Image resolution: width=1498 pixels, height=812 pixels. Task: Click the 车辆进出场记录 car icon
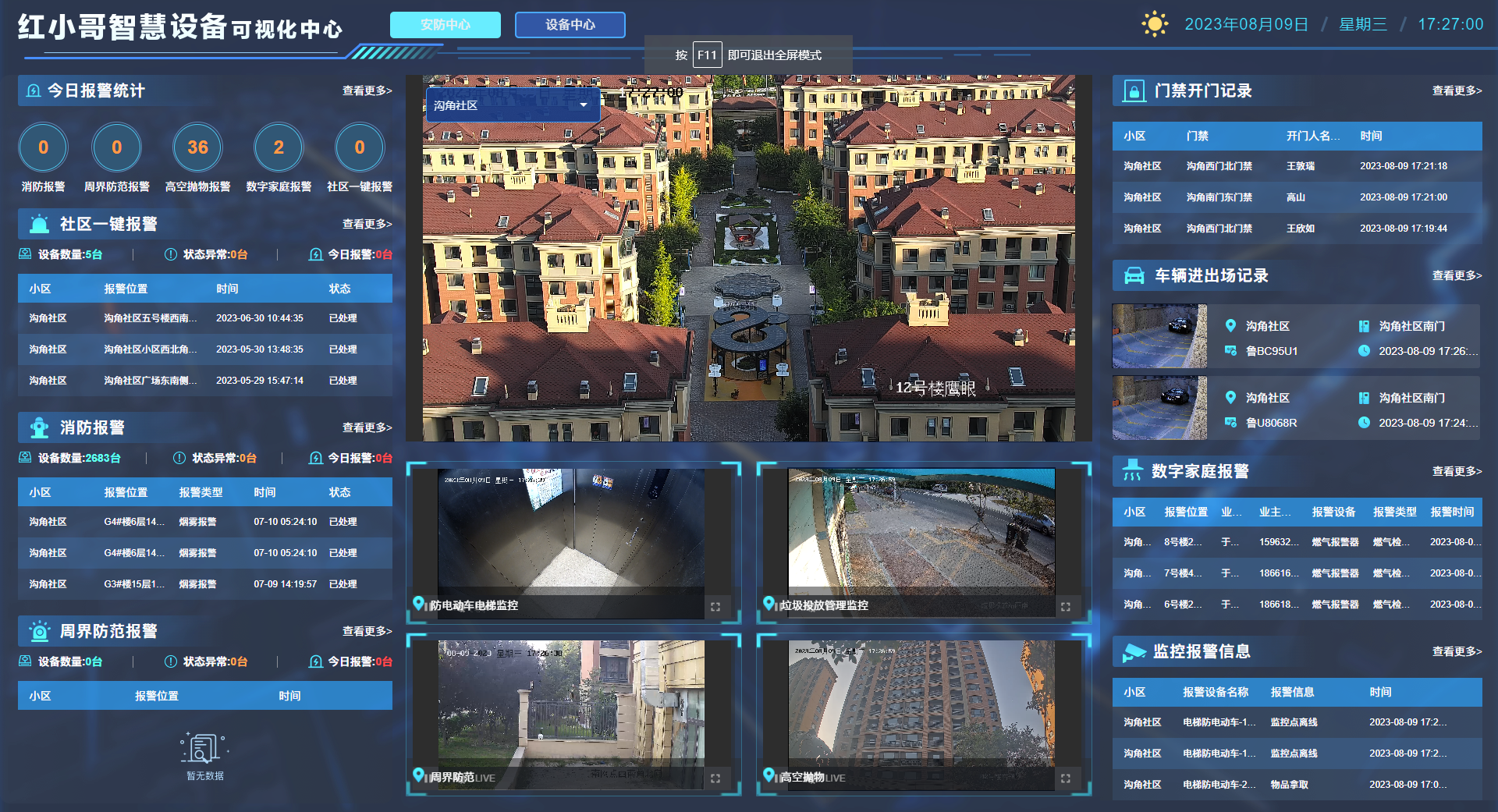pyautogui.click(x=1133, y=276)
